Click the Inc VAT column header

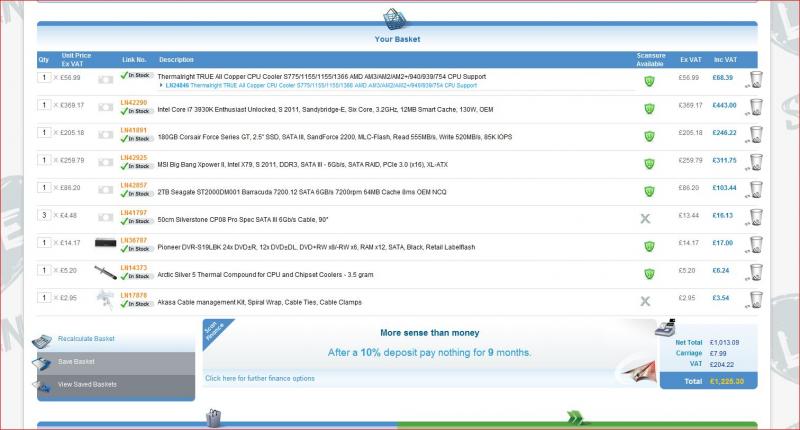[725, 60]
